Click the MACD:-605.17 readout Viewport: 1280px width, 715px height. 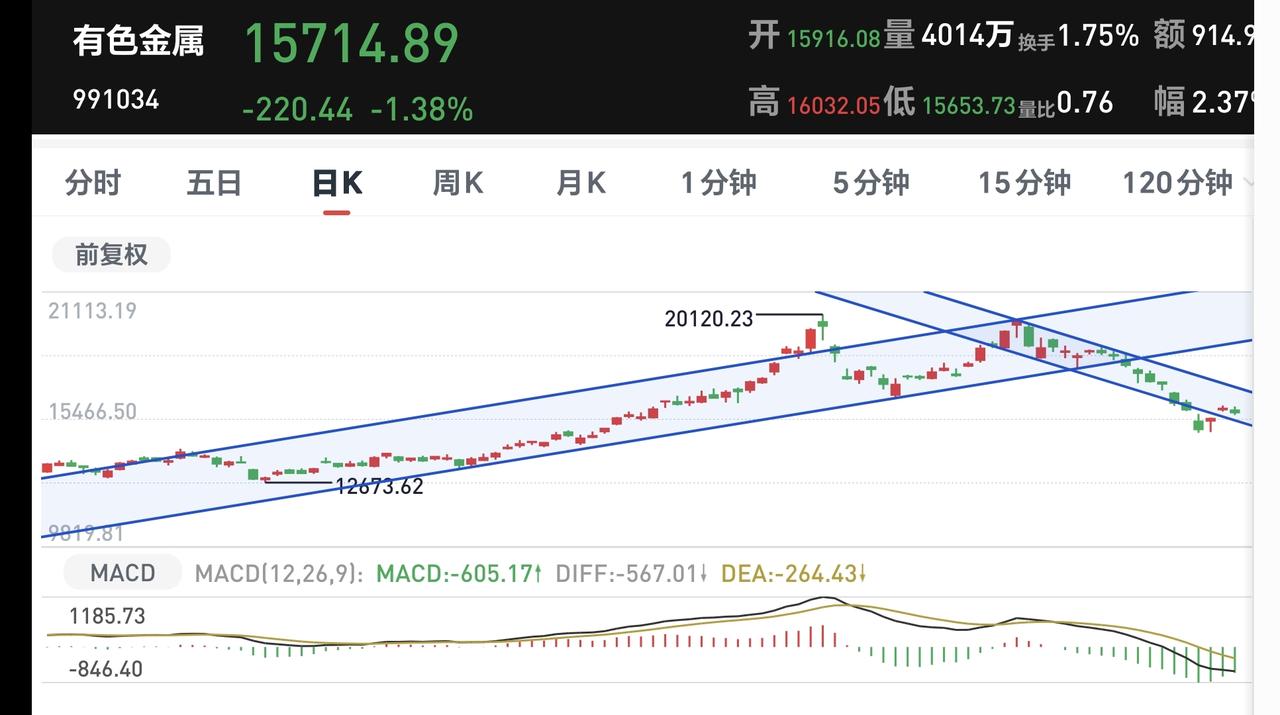tap(459, 574)
